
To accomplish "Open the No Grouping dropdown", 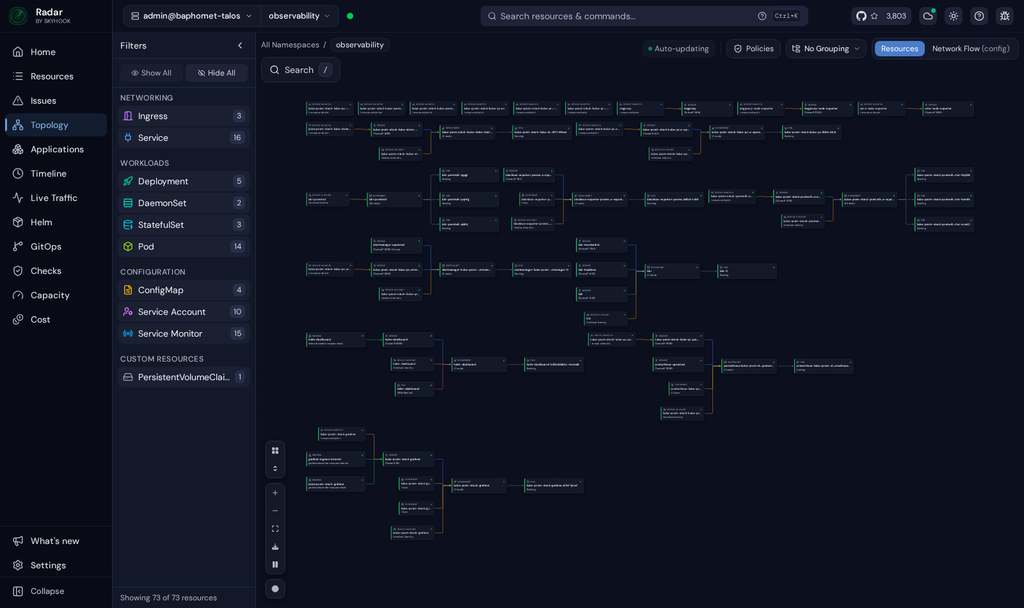I will [826, 48].
